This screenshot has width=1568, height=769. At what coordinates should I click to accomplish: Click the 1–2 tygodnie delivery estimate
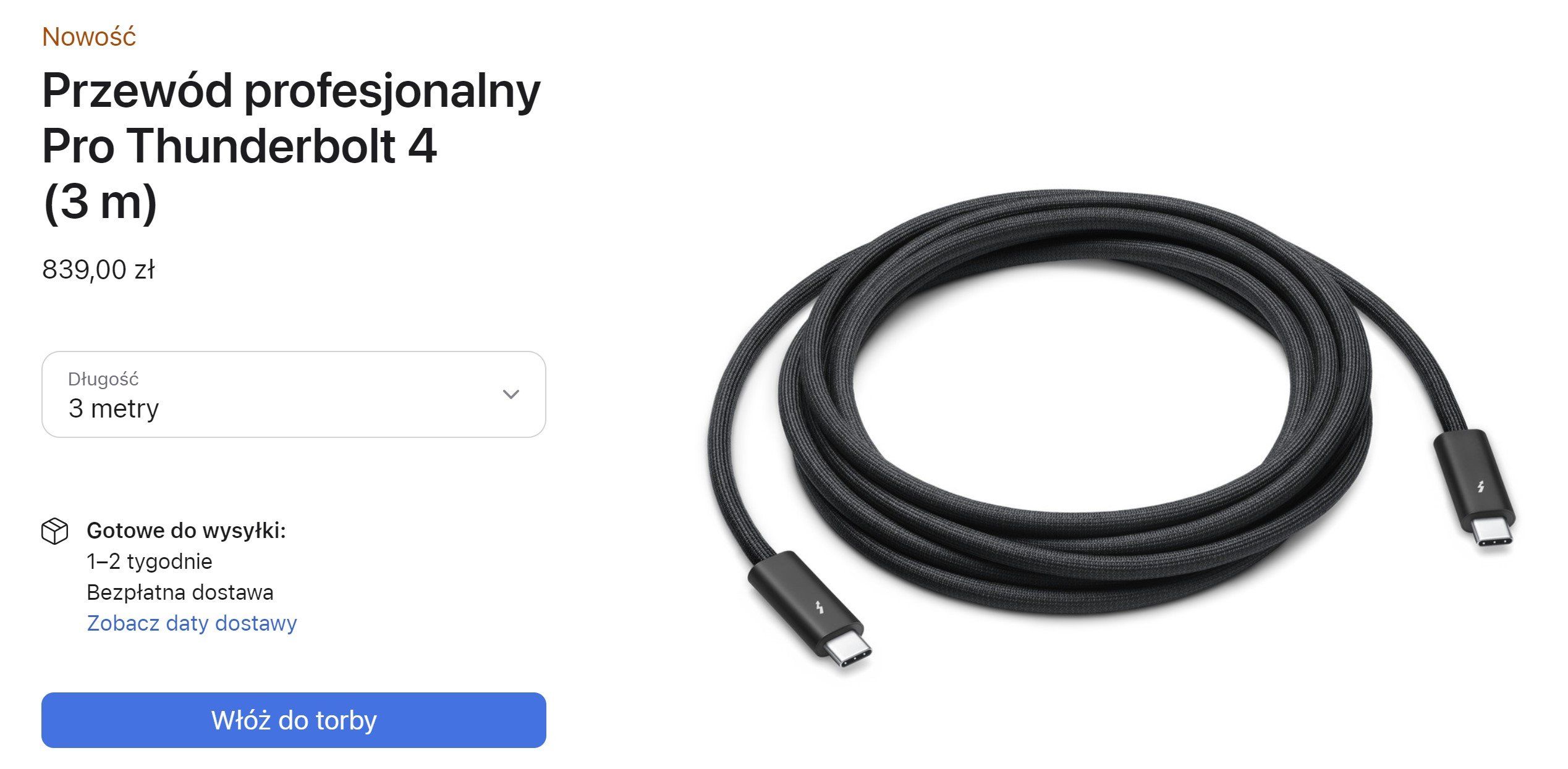(150, 561)
